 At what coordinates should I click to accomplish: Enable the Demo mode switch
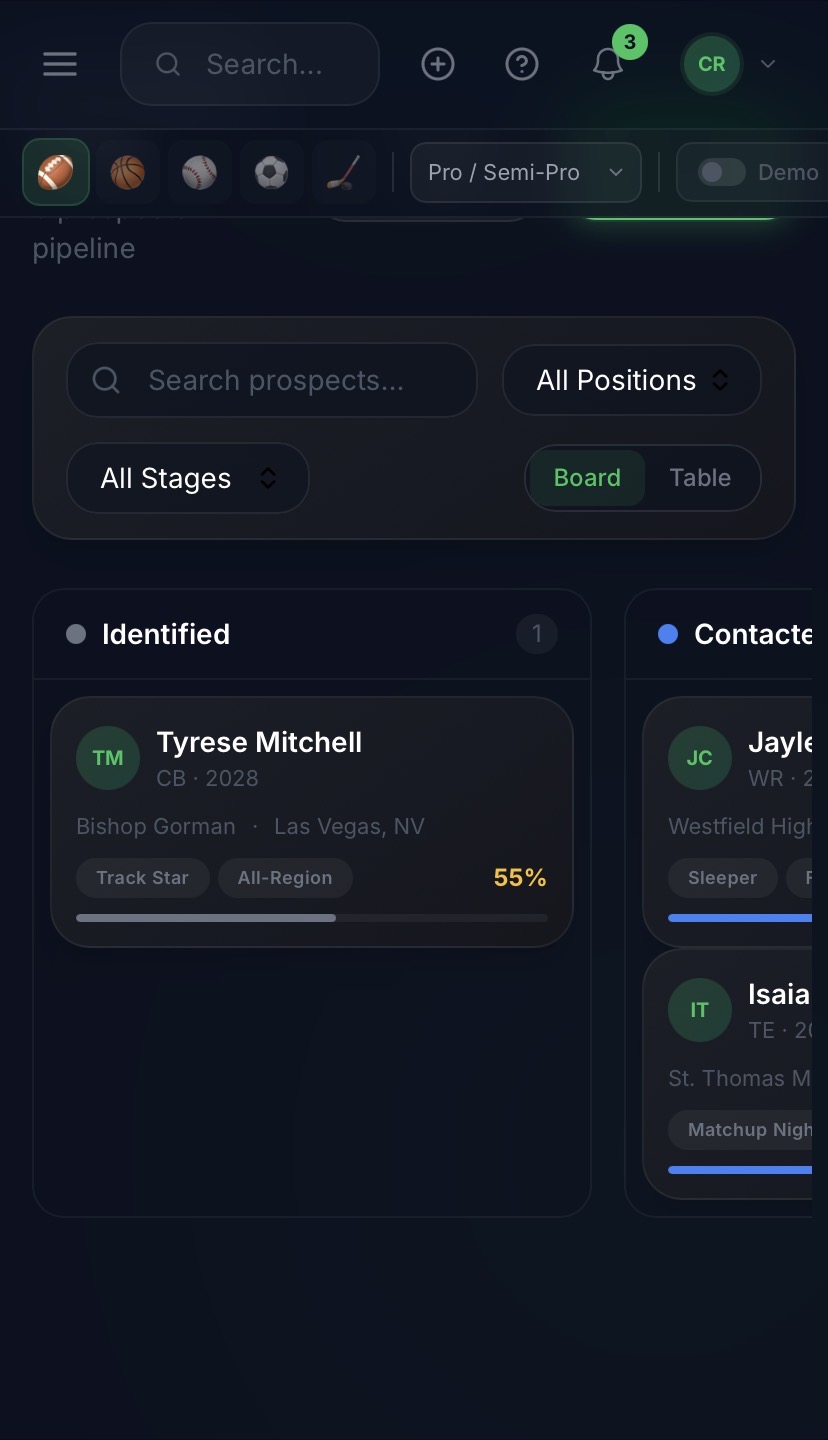[719, 172]
